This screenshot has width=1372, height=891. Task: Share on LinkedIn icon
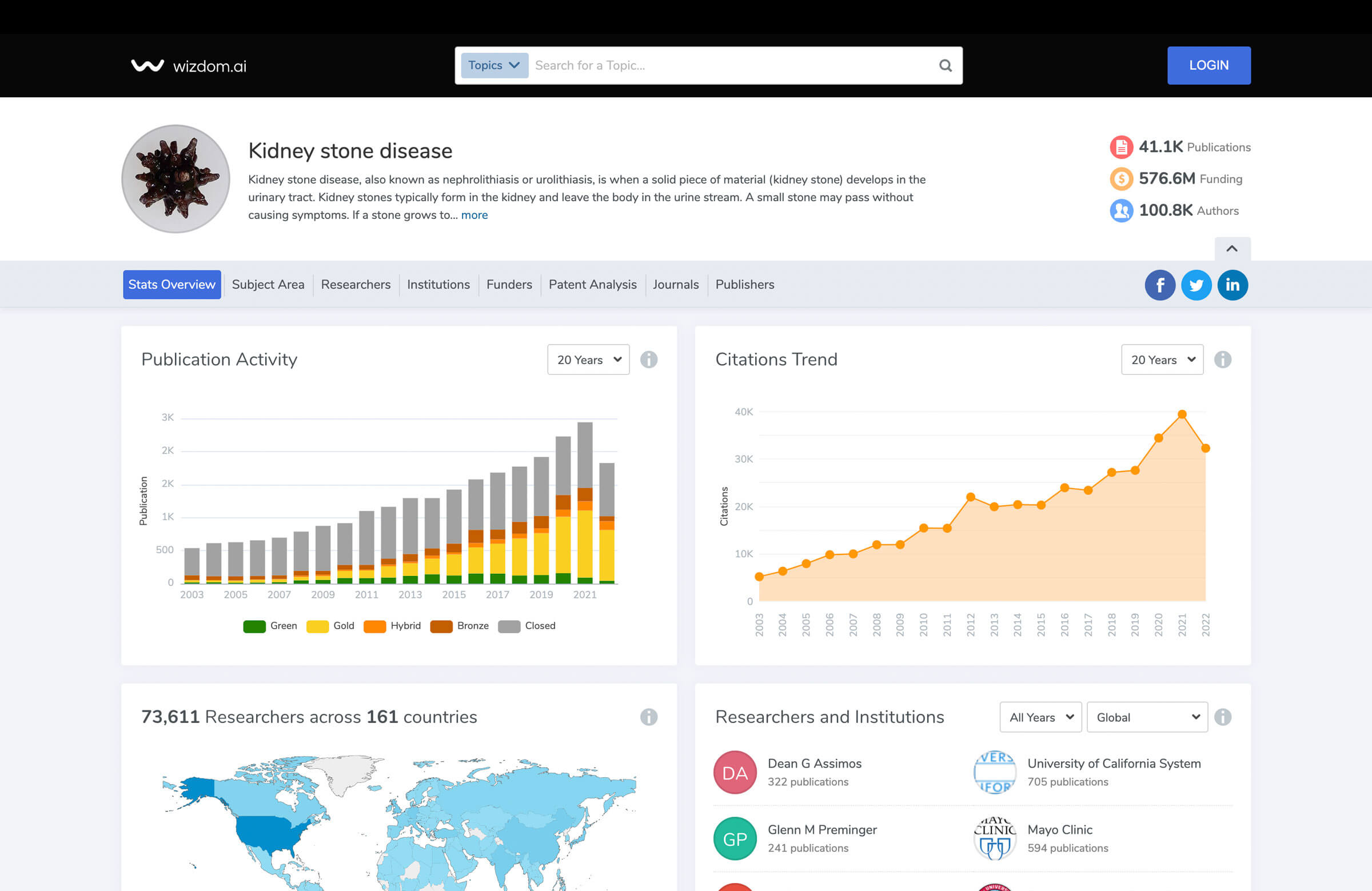tap(1232, 285)
